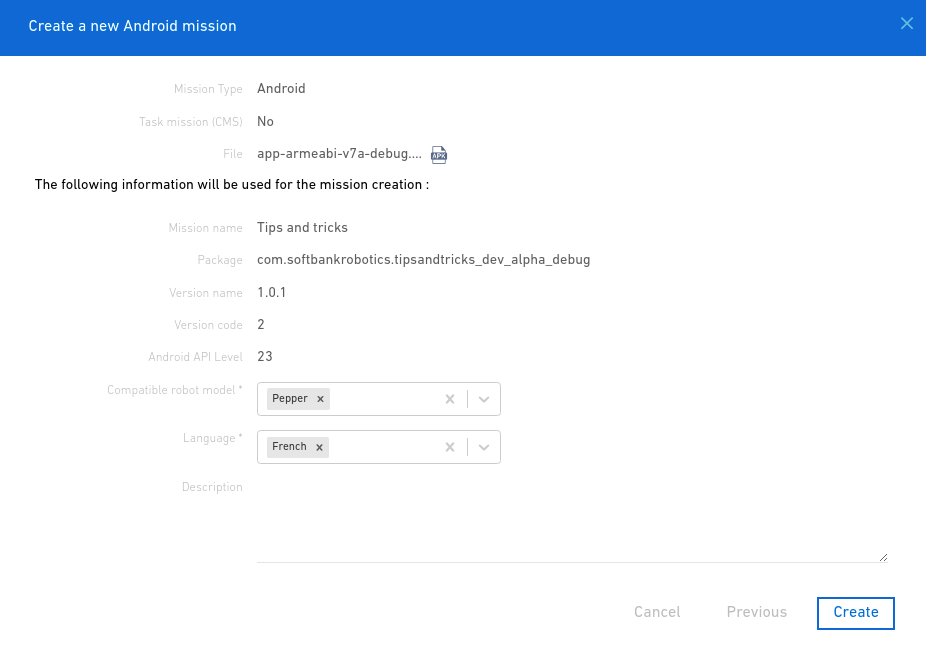Click the Task mission (CMS) label
Screen dimensions: 926x665
point(191,122)
